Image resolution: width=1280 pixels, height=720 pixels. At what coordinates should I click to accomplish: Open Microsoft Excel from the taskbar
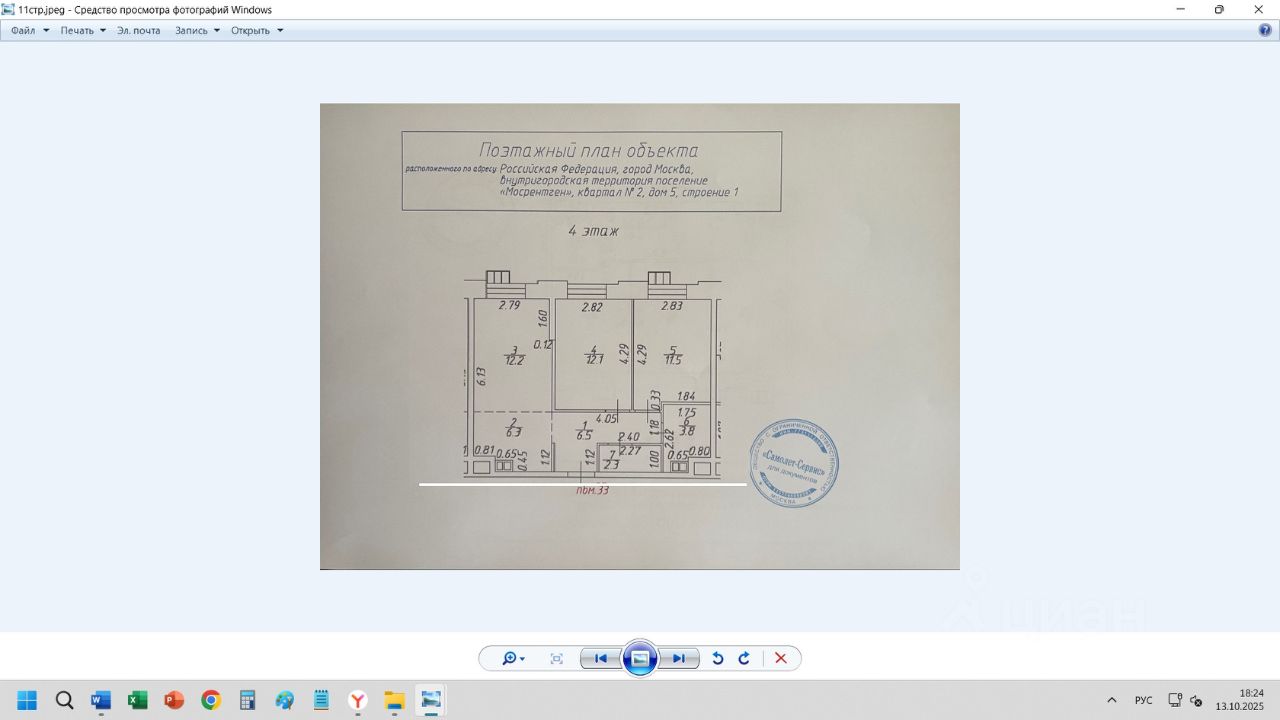click(137, 700)
